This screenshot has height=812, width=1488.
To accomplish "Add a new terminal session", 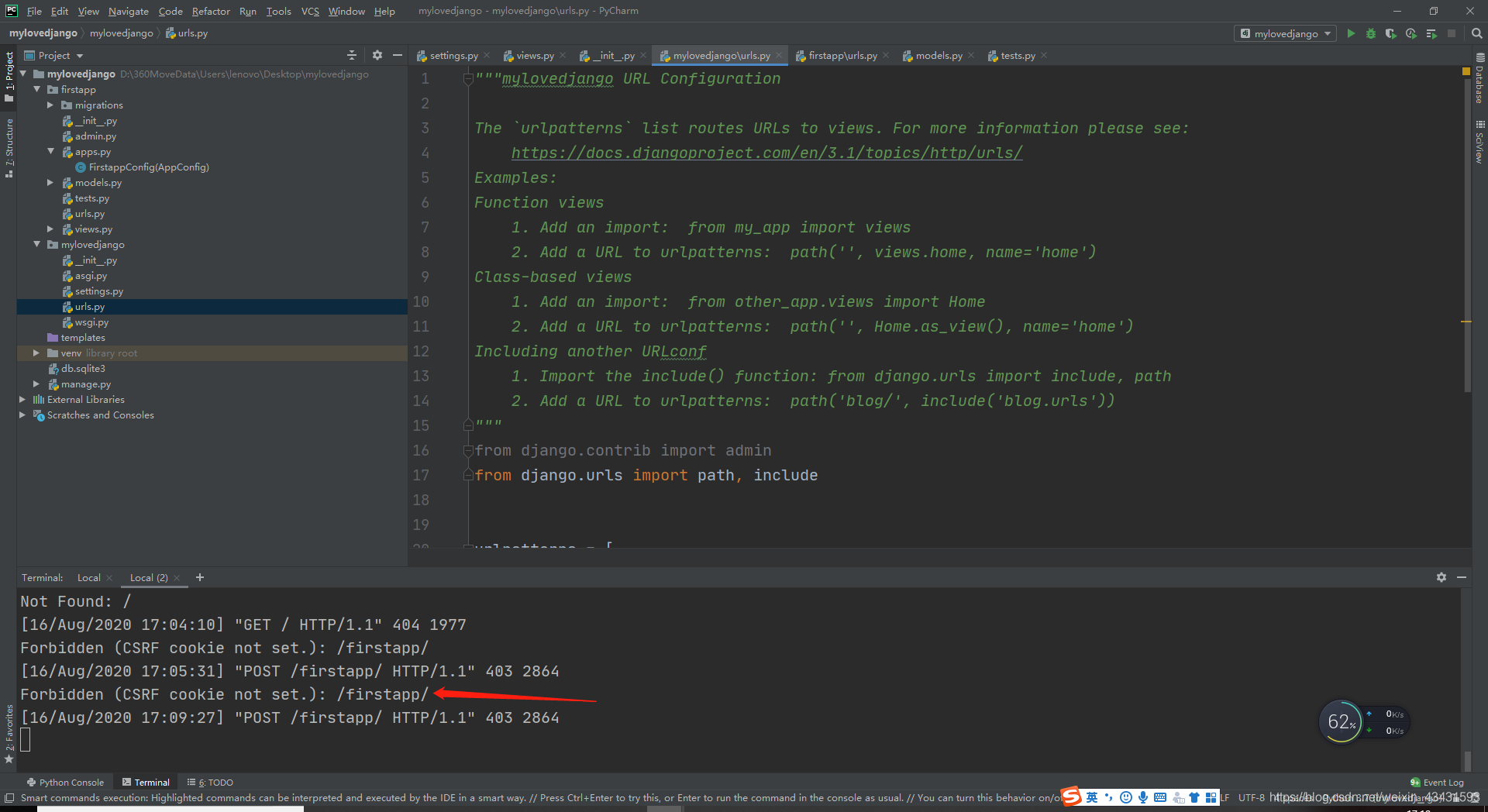I will pos(200,577).
